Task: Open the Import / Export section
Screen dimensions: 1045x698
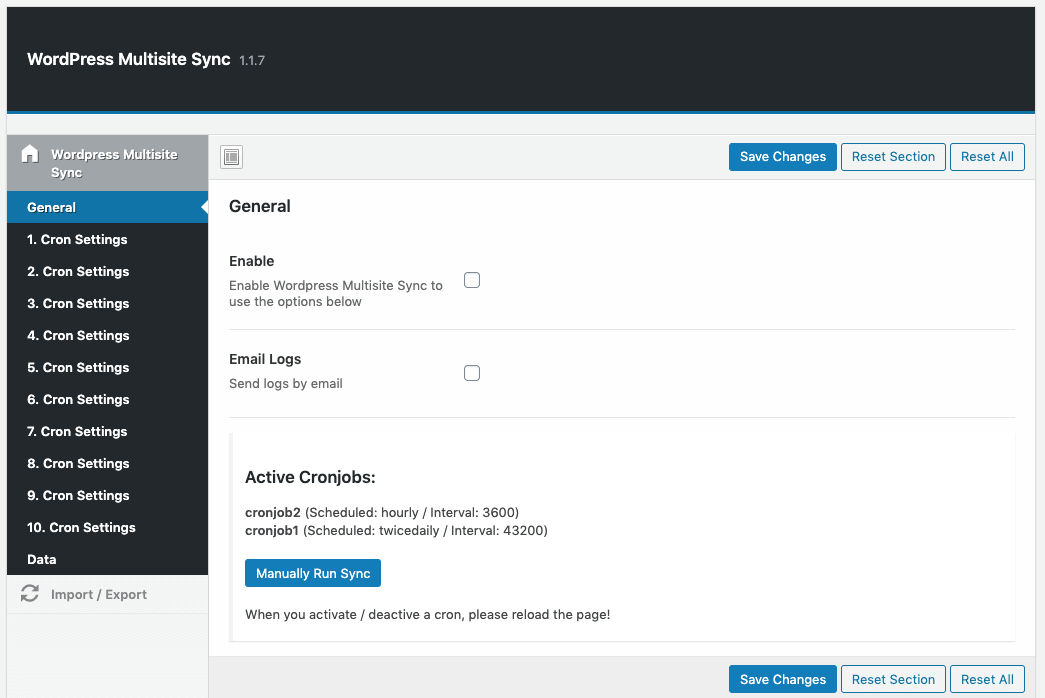Action: 100,593
